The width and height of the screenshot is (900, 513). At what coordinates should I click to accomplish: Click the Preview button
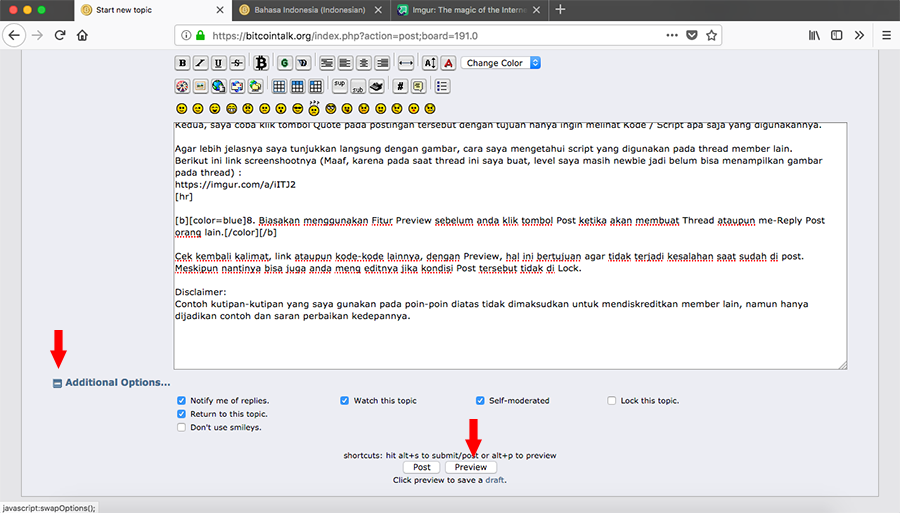(471, 467)
